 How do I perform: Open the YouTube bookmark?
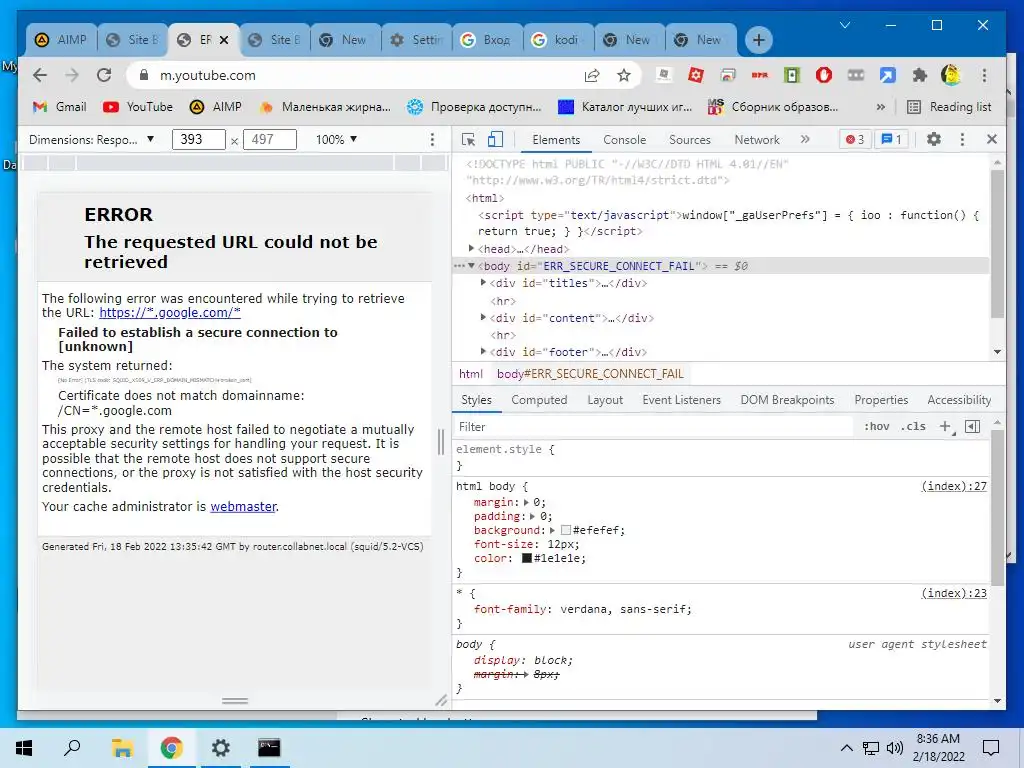click(x=137, y=106)
